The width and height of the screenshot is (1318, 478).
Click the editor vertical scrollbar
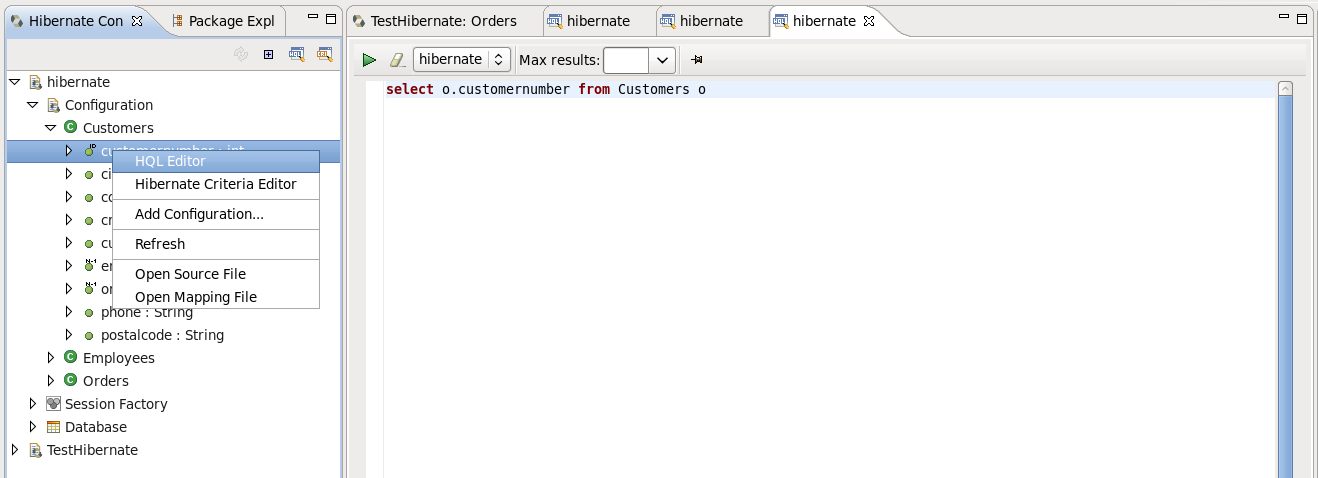click(1285, 280)
